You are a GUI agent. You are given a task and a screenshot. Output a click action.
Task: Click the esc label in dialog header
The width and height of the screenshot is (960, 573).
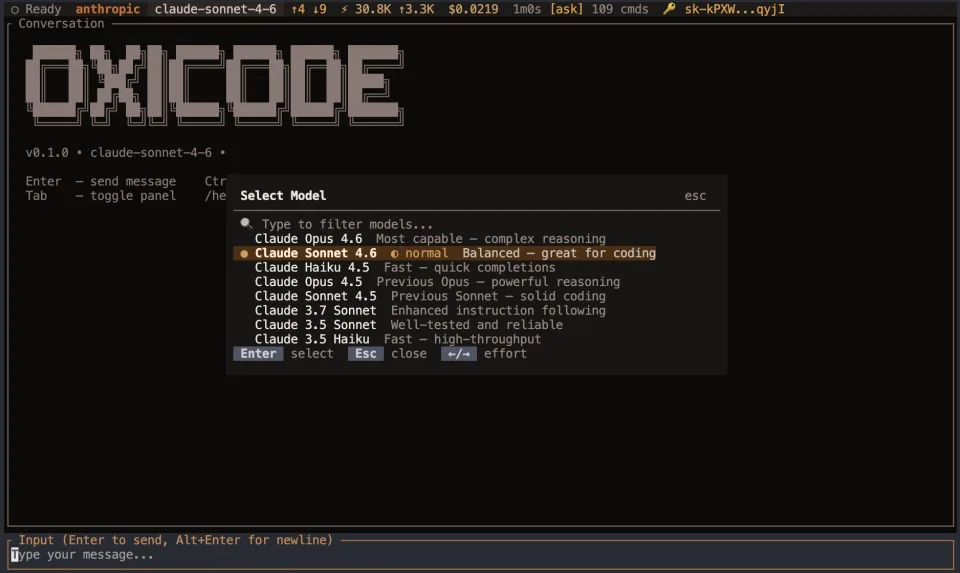click(695, 196)
